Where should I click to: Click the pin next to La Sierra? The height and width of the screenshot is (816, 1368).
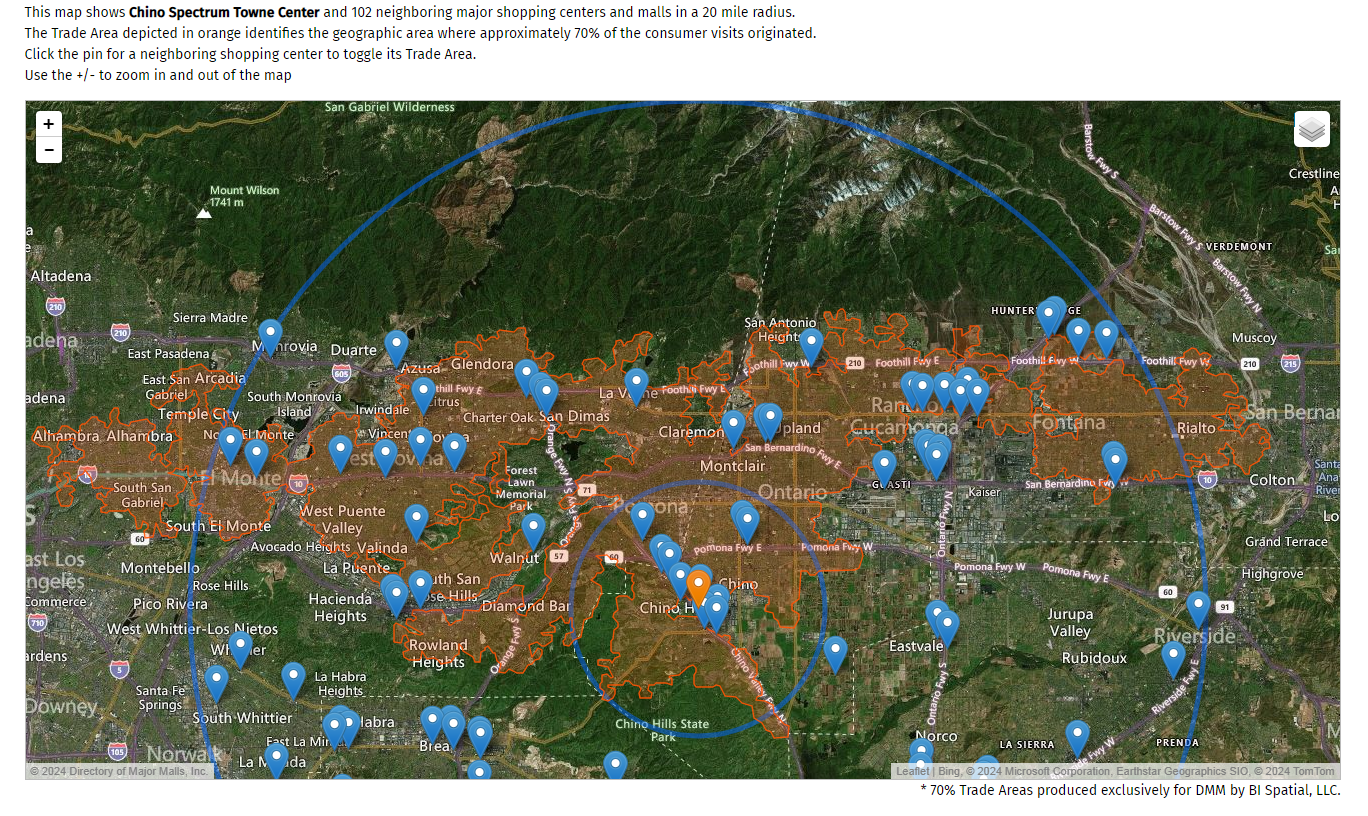pos(1077,735)
